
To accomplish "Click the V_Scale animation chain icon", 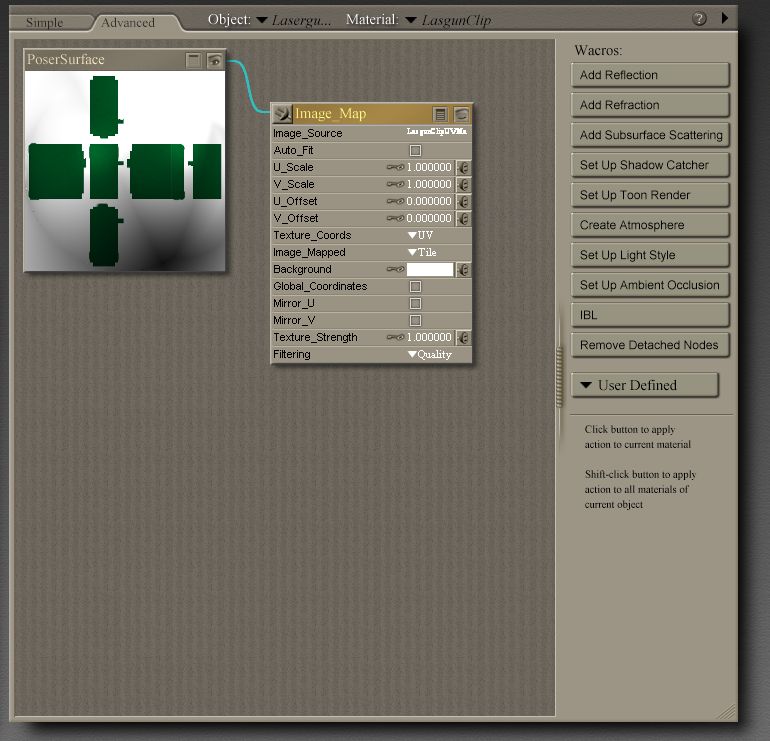I will point(395,185).
